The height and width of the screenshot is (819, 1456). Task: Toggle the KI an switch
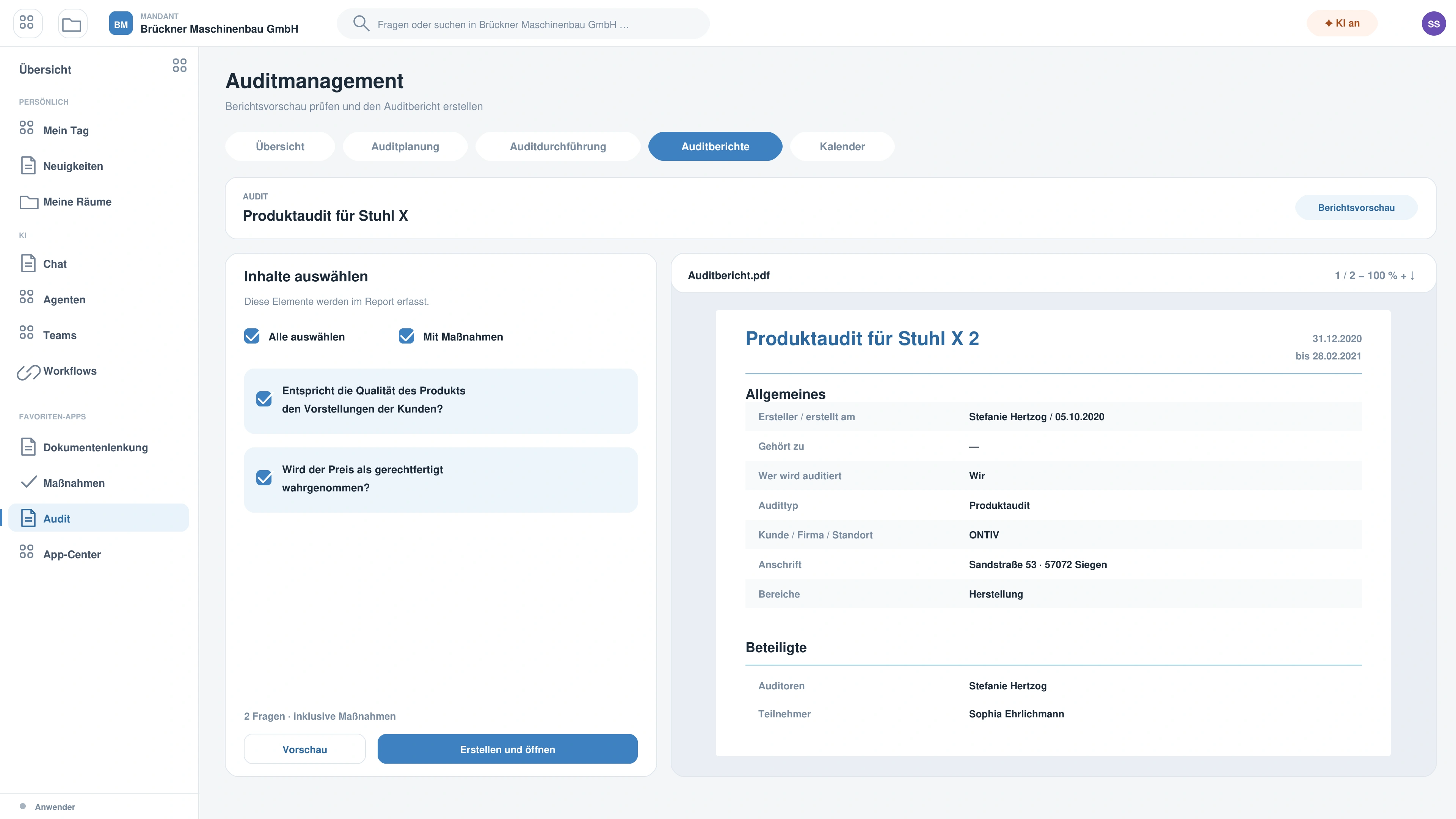(x=1341, y=23)
